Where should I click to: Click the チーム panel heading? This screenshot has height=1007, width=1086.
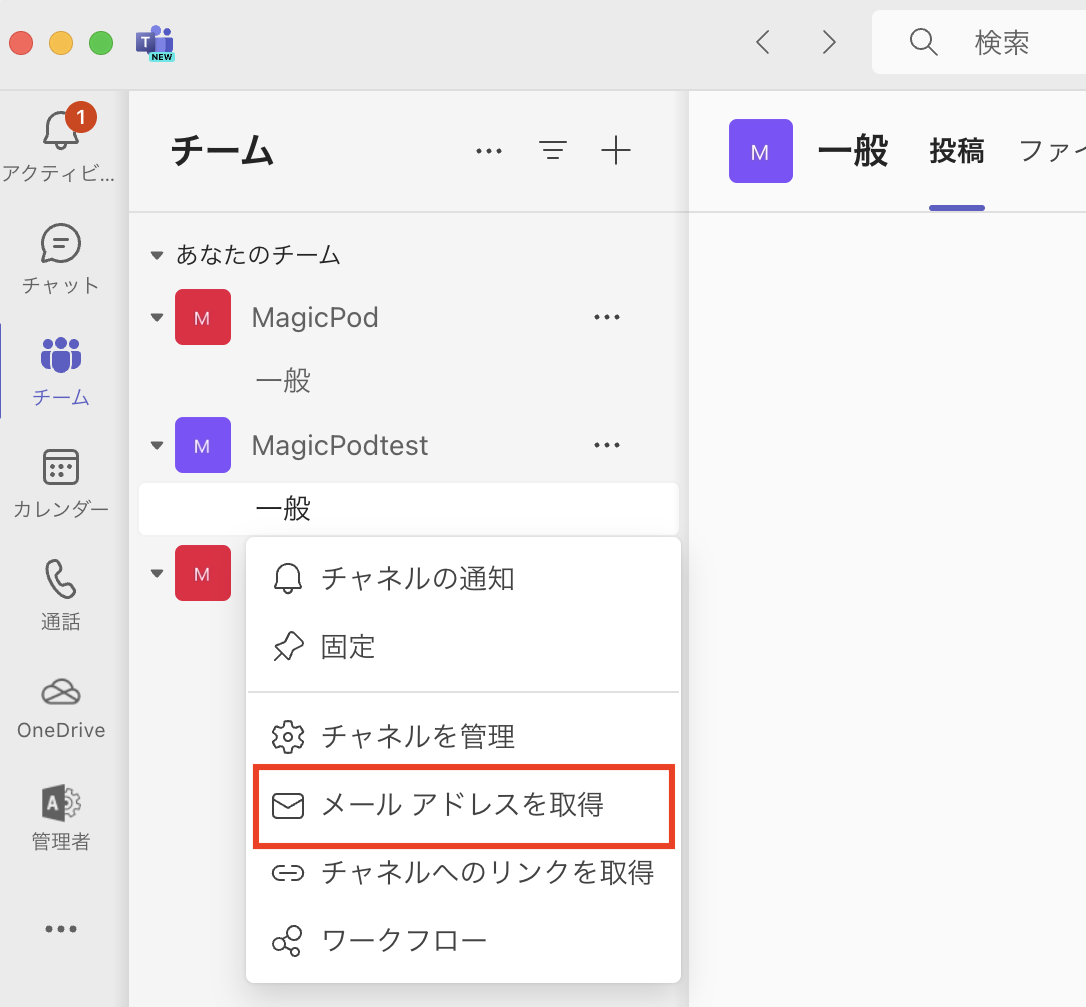(x=222, y=150)
